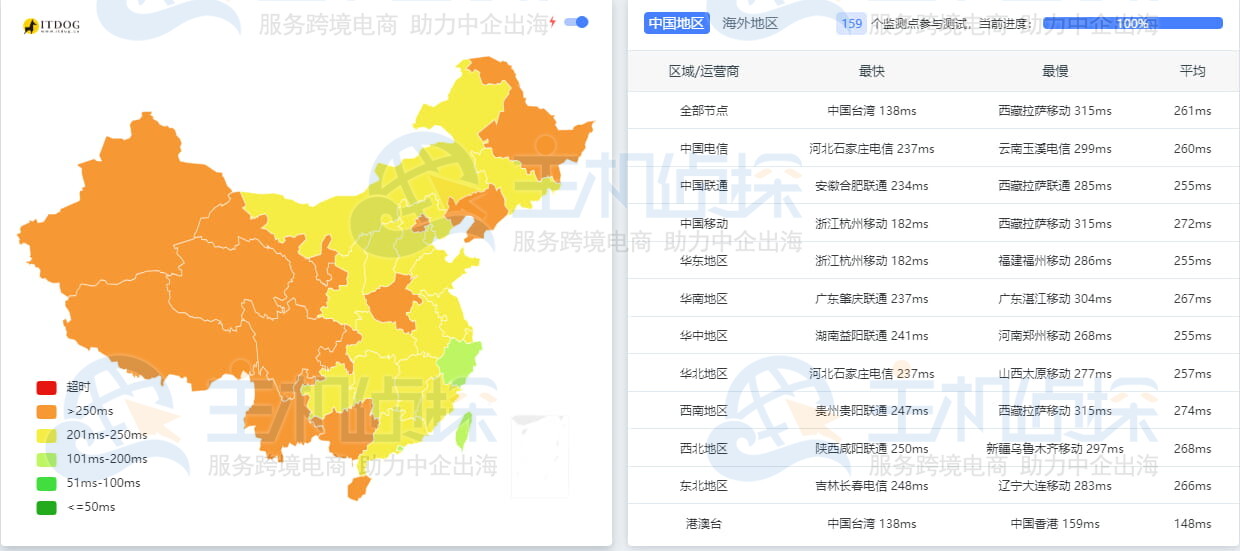Select the 华北地区 row label
The width and height of the screenshot is (1240, 551).
(704, 374)
